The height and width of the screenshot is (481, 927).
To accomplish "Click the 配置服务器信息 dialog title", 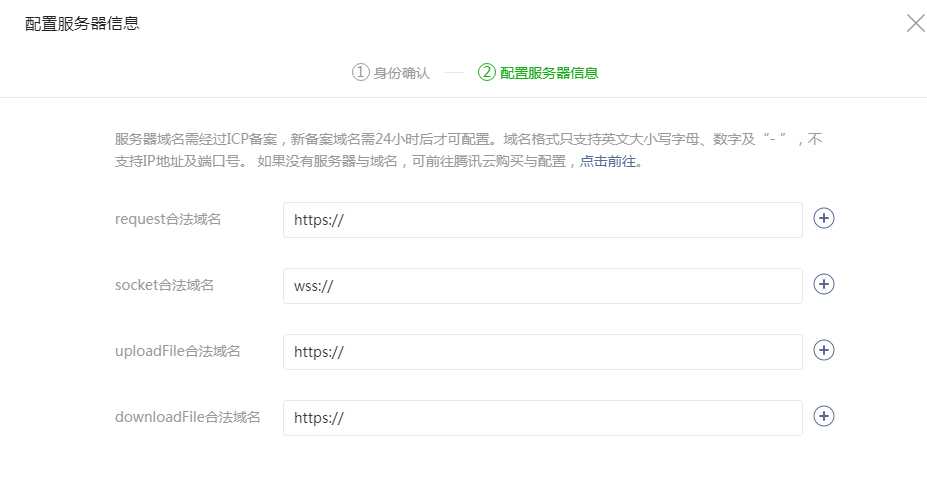I will (x=82, y=24).
